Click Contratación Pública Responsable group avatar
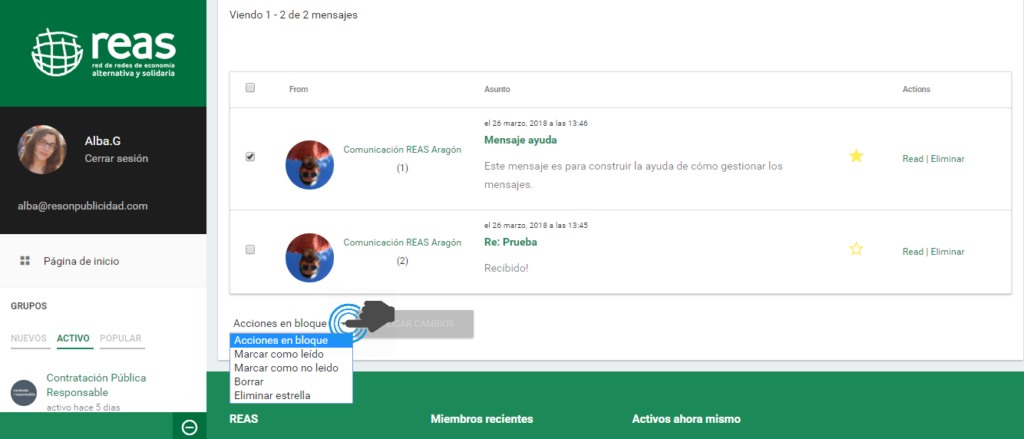The image size is (1024, 439). (24, 392)
